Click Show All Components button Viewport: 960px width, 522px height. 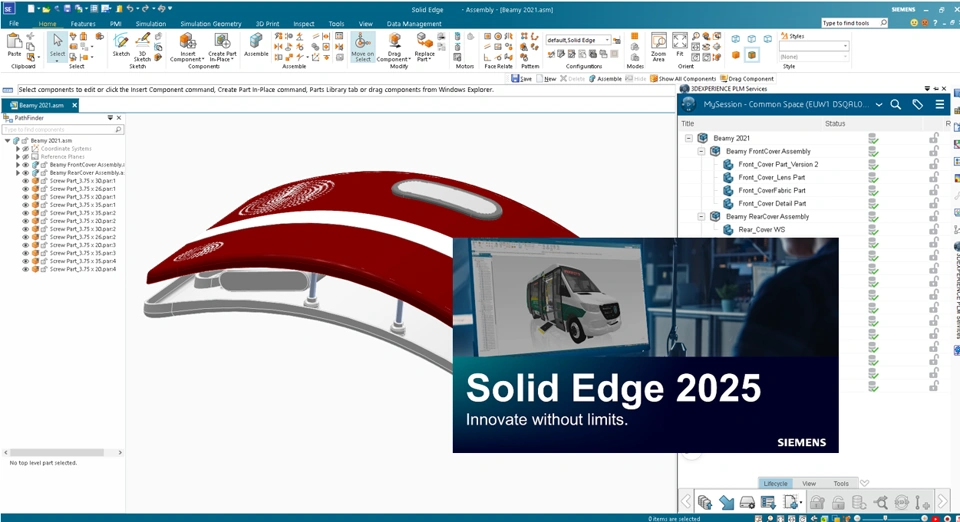click(683, 79)
